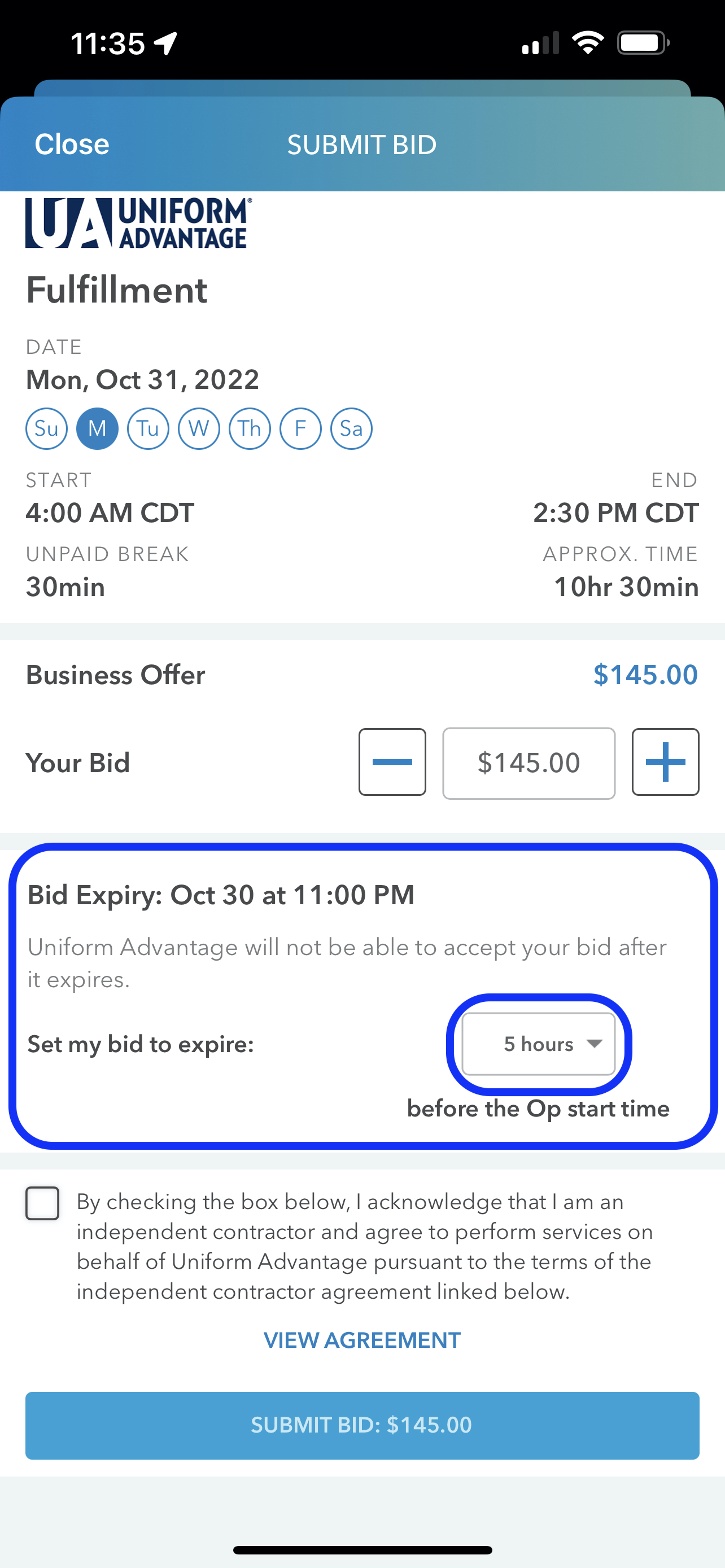The height and width of the screenshot is (1568, 725).
Task: Decrease the bid using the minus button
Action: [392, 762]
